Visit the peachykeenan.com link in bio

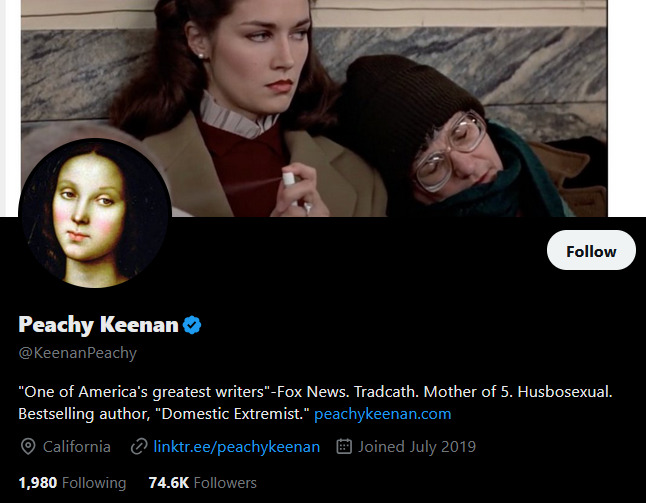tap(383, 413)
